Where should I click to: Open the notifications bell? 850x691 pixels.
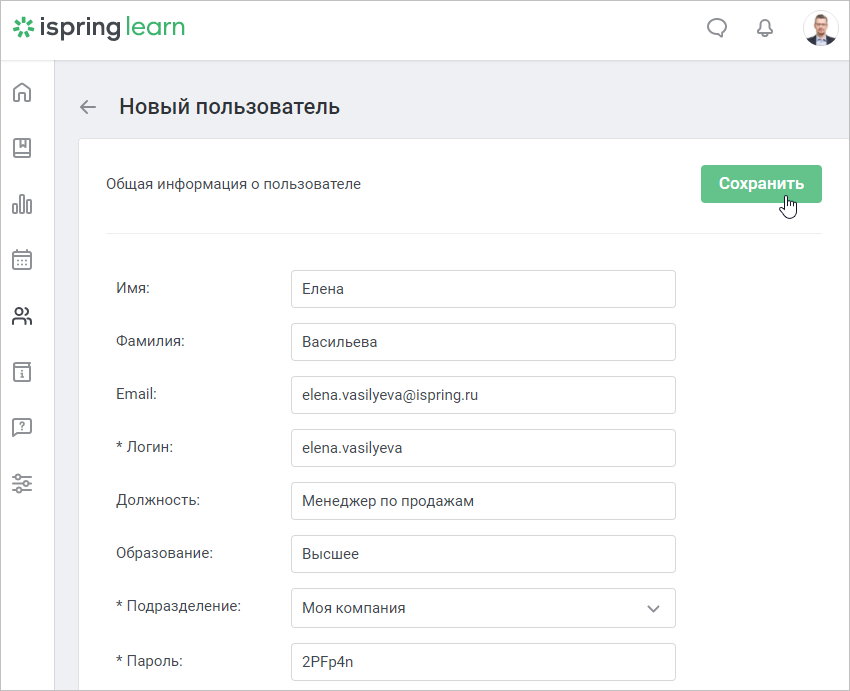[765, 28]
